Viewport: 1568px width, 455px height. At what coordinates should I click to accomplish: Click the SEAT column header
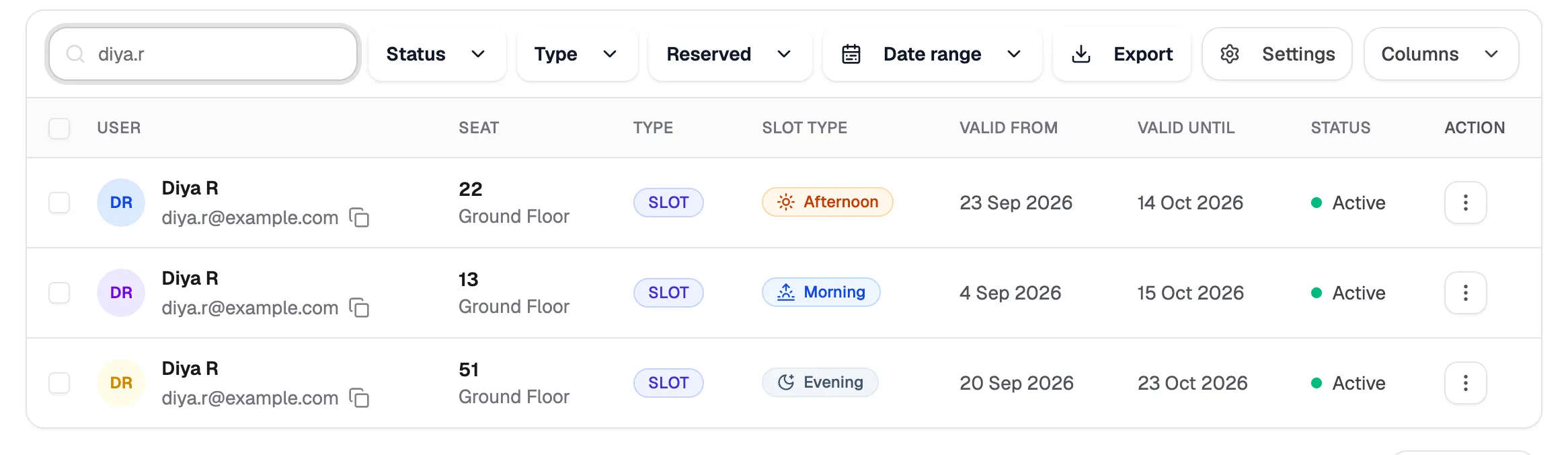click(x=479, y=128)
